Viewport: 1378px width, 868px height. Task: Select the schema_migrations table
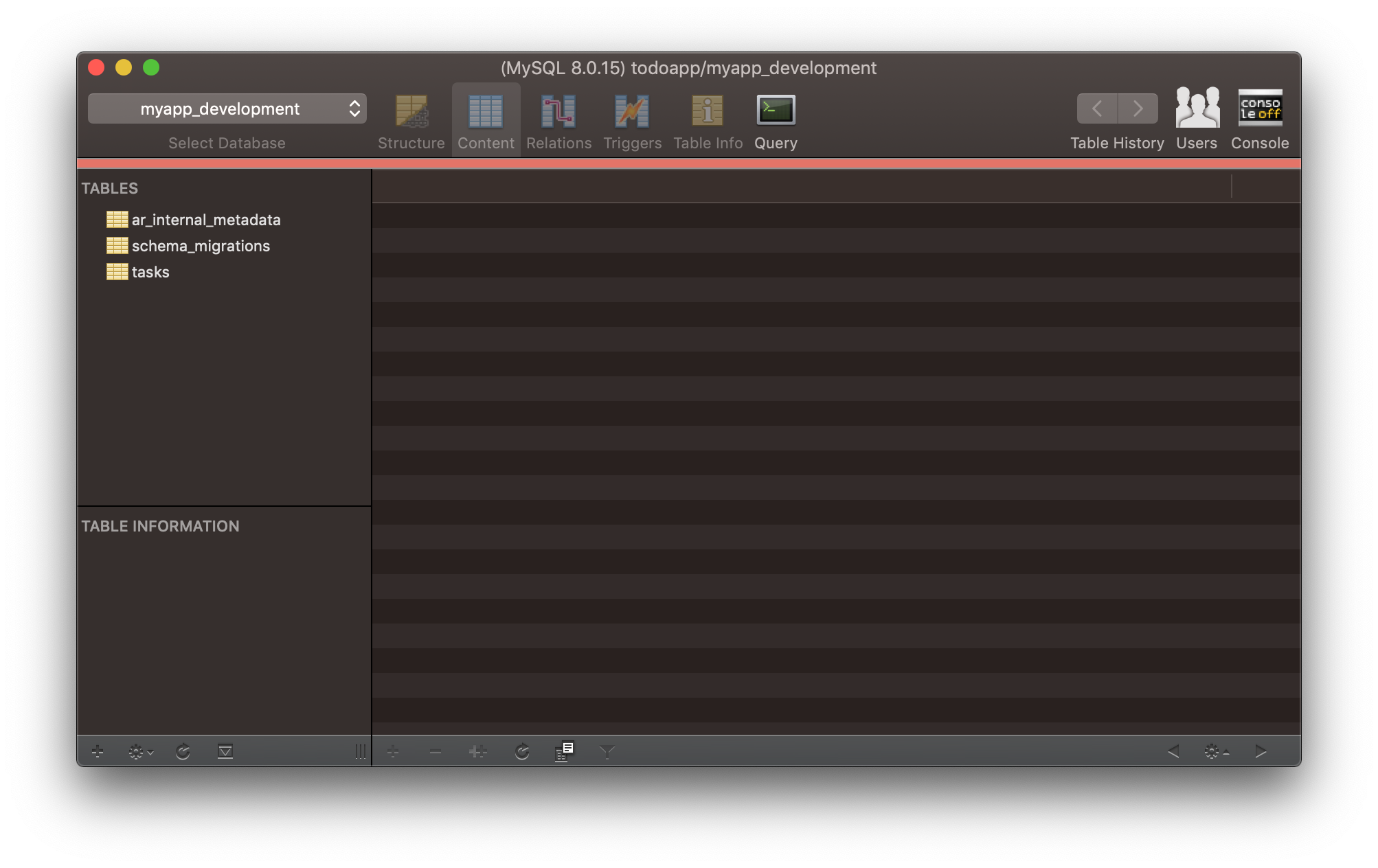201,246
